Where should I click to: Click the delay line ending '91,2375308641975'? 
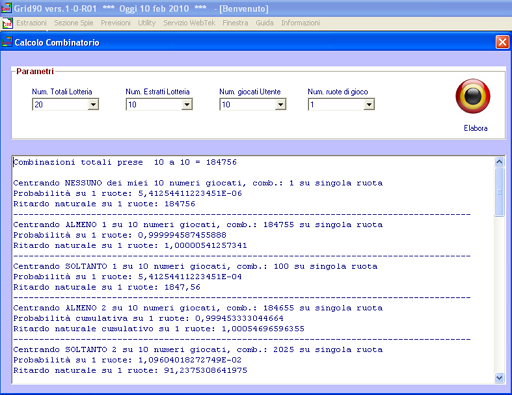point(130,370)
